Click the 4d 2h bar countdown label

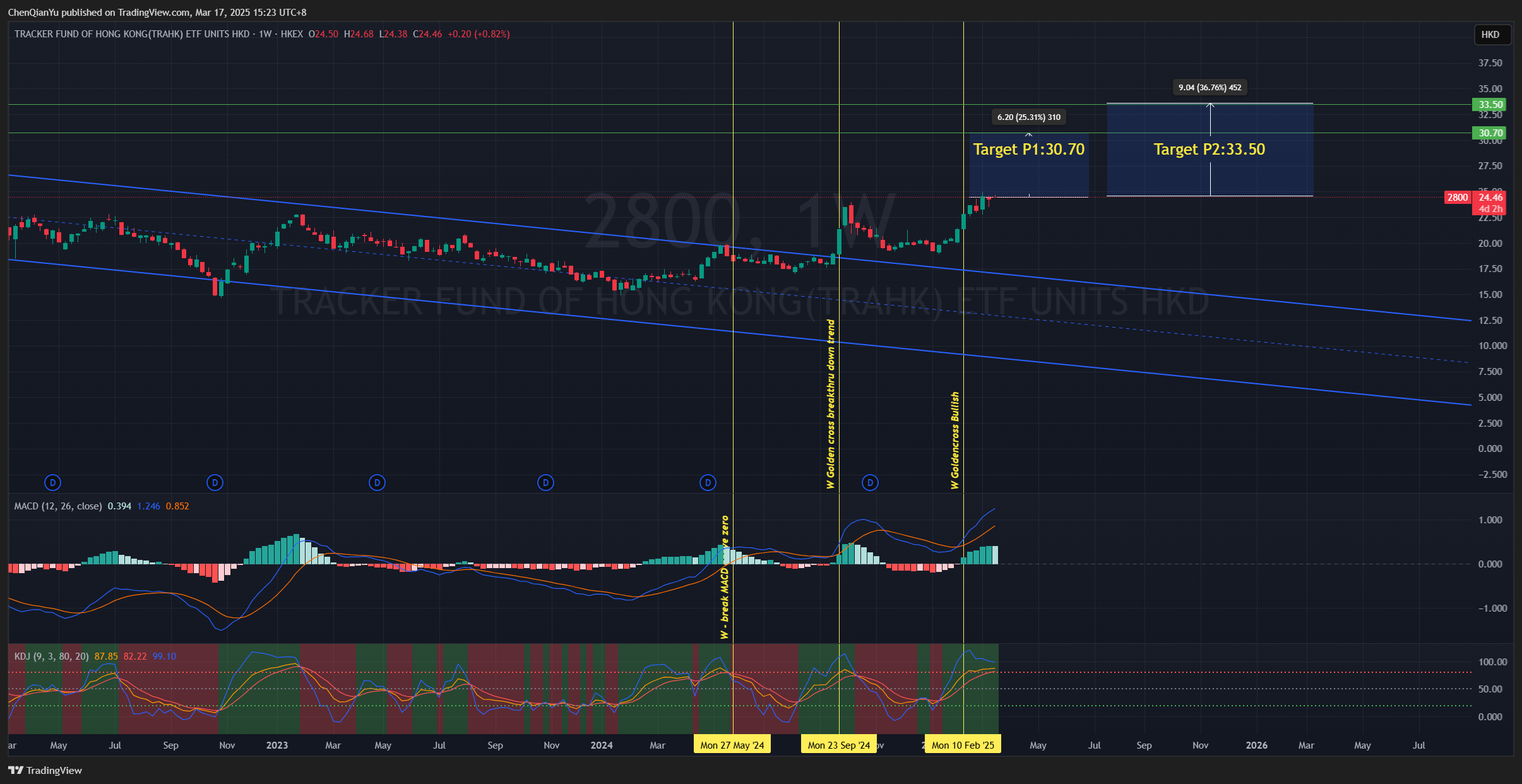[x=1490, y=209]
